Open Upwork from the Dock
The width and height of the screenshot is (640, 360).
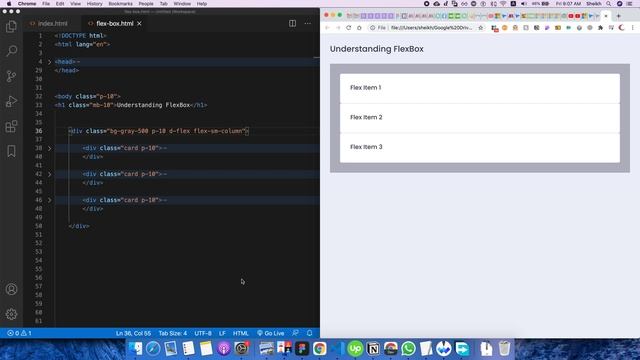355,349
